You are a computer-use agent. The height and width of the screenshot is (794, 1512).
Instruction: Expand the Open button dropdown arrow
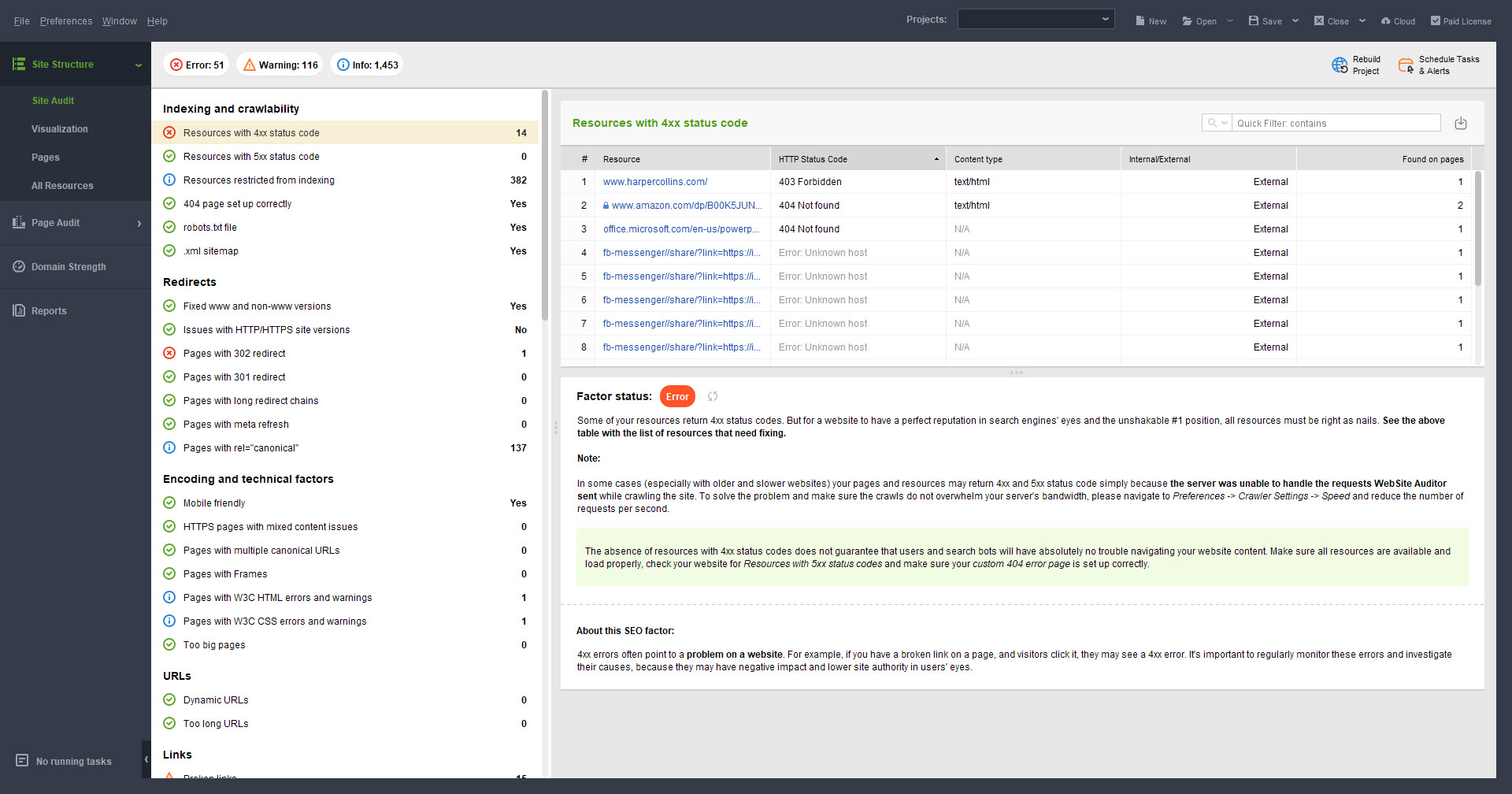[x=1230, y=21]
